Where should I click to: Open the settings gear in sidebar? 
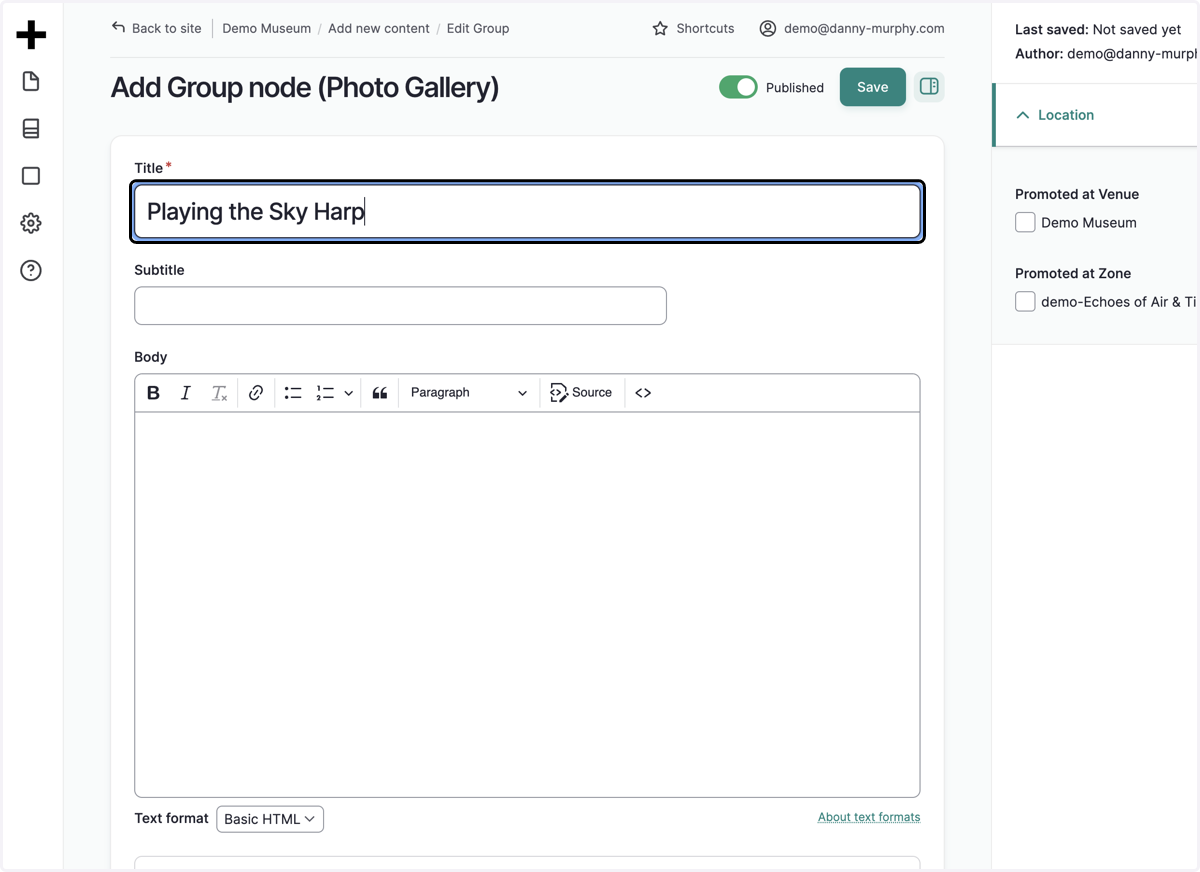[x=31, y=223]
